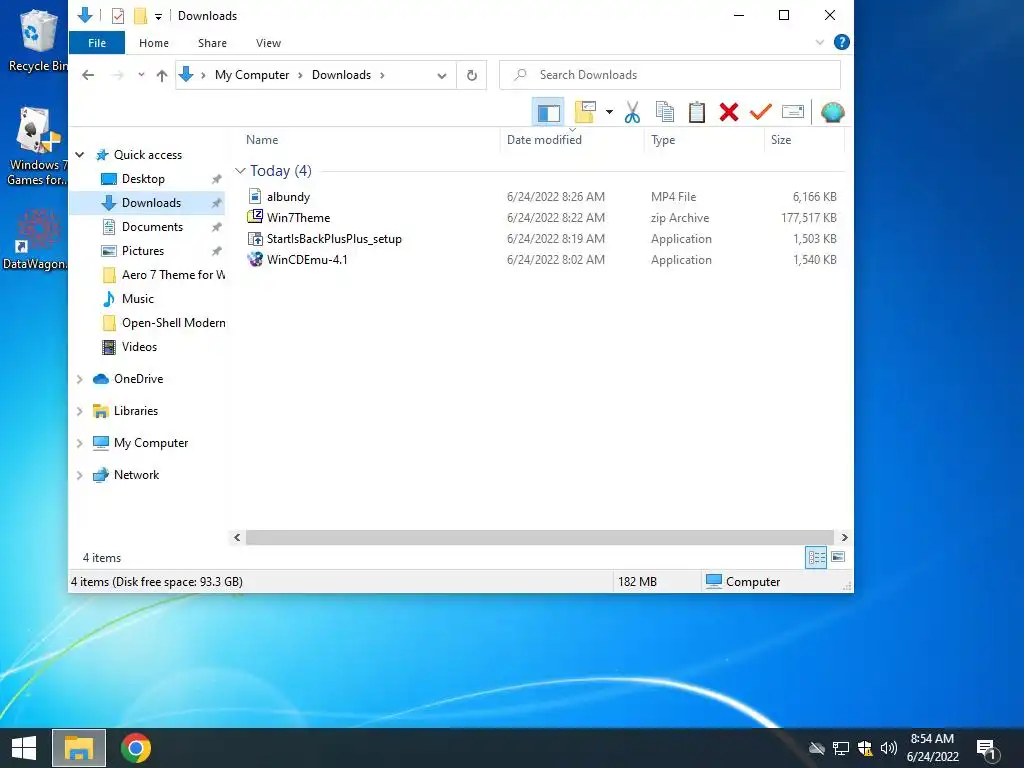
Task: Switch to Large icons view button
Action: point(839,558)
